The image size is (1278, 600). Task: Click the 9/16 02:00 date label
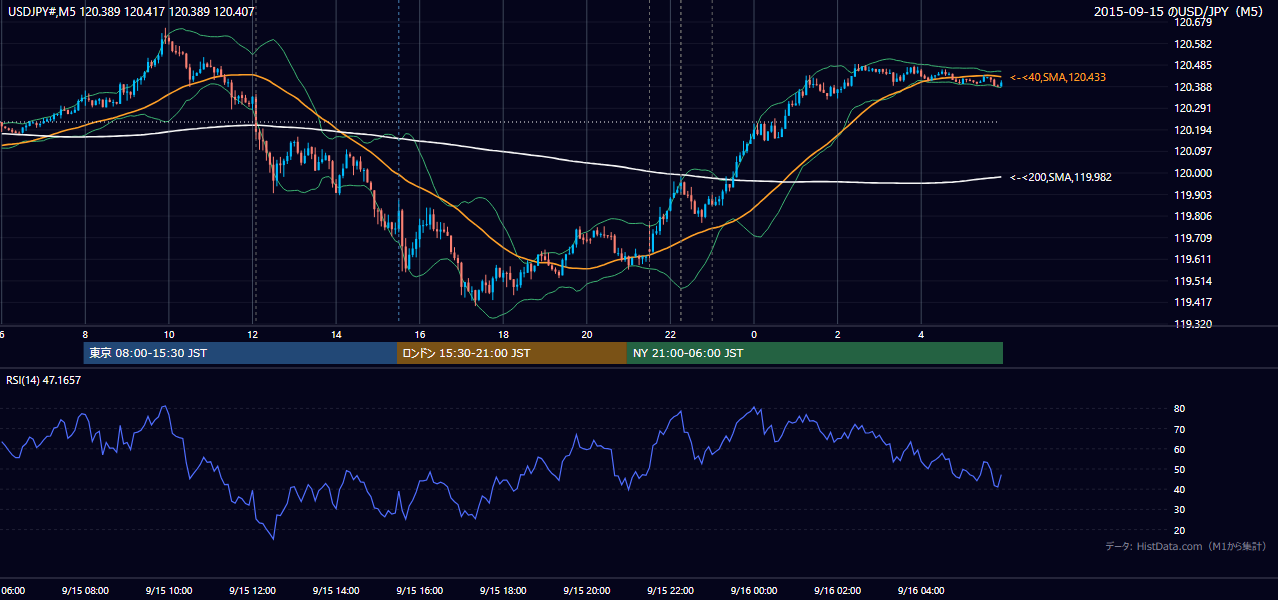837,590
